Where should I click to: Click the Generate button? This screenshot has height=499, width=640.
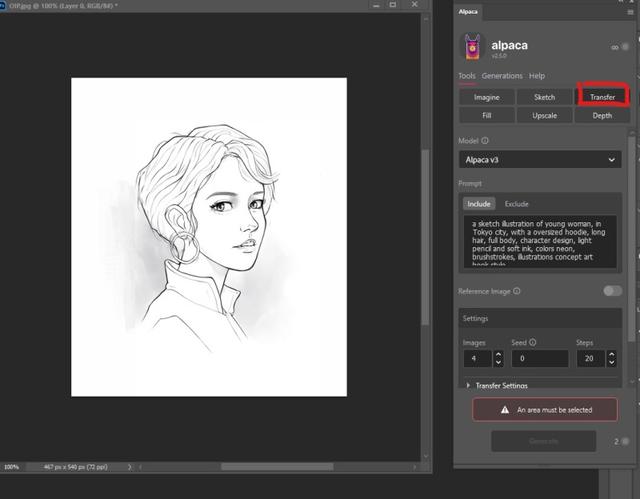(x=543, y=441)
